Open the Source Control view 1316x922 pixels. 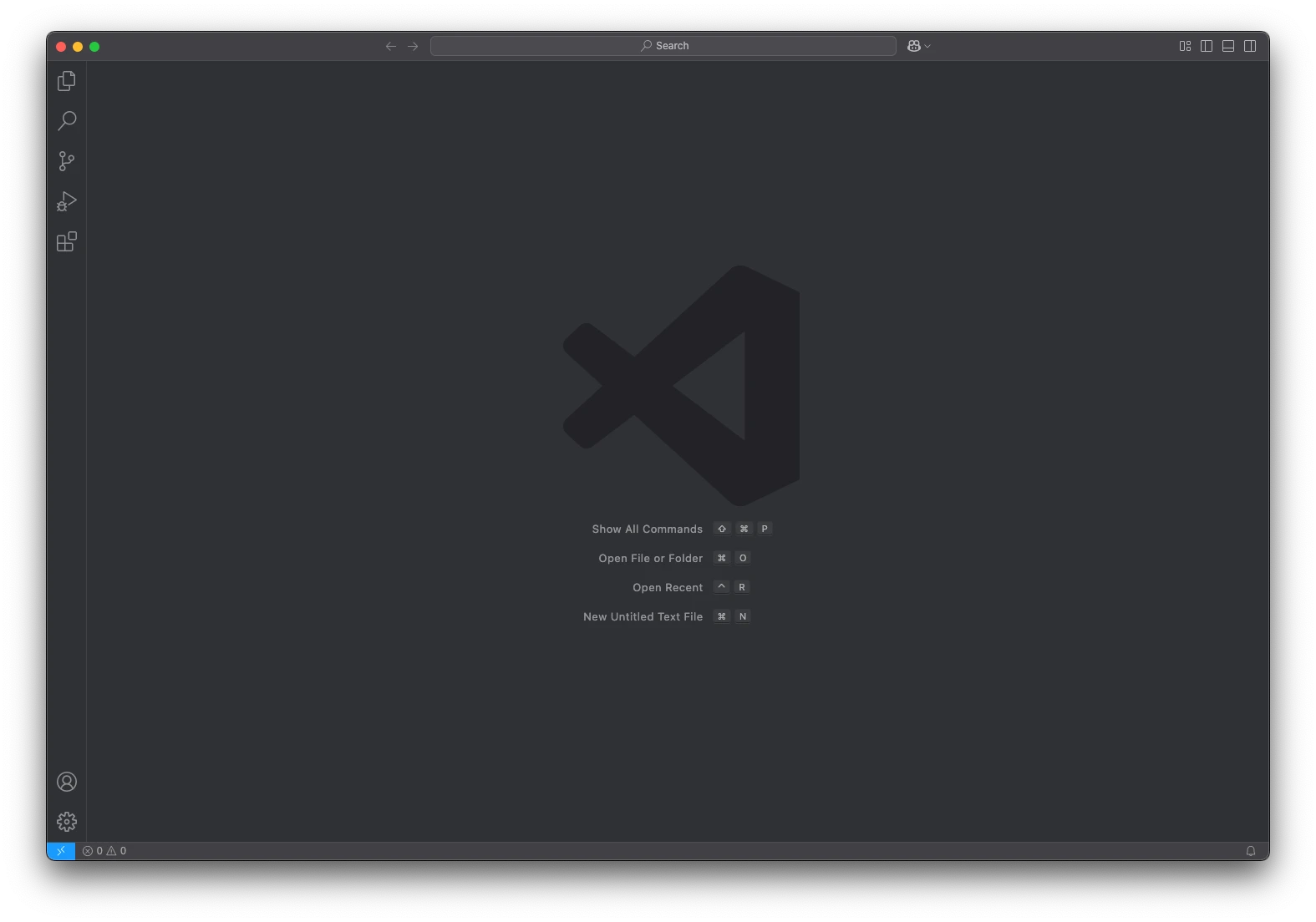click(x=67, y=161)
